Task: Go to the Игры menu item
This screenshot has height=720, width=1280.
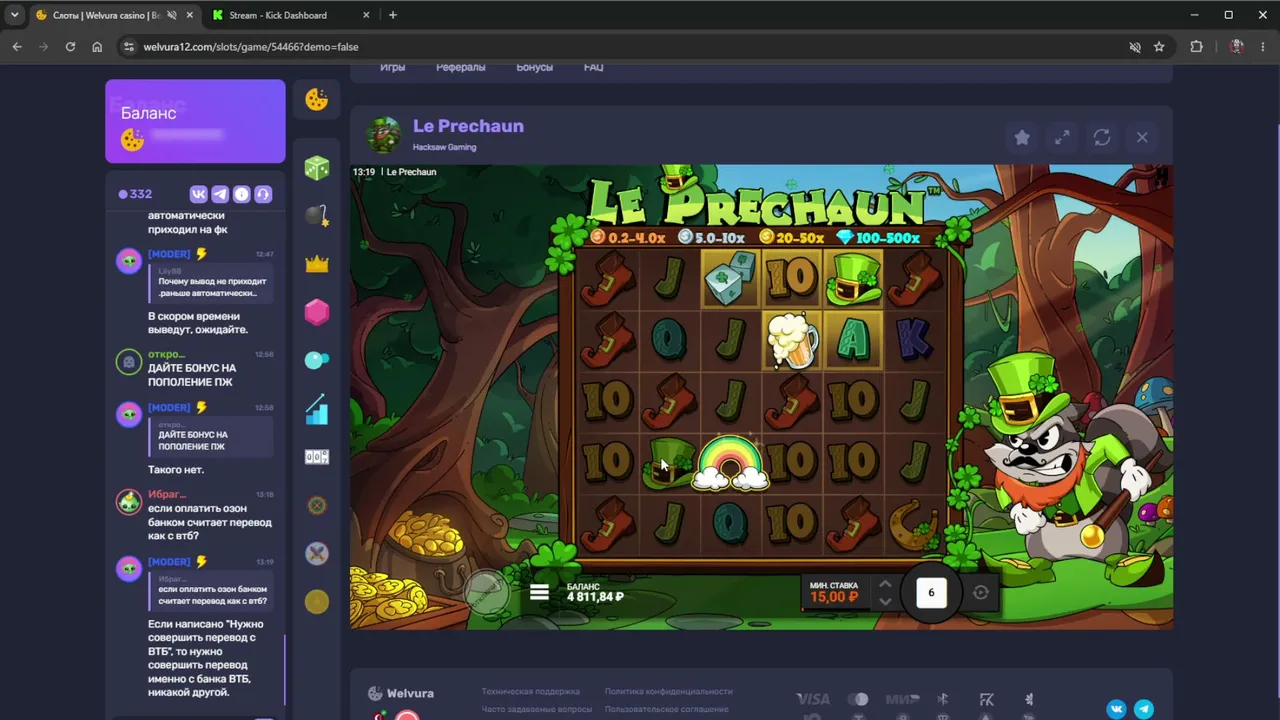Action: 392,67
